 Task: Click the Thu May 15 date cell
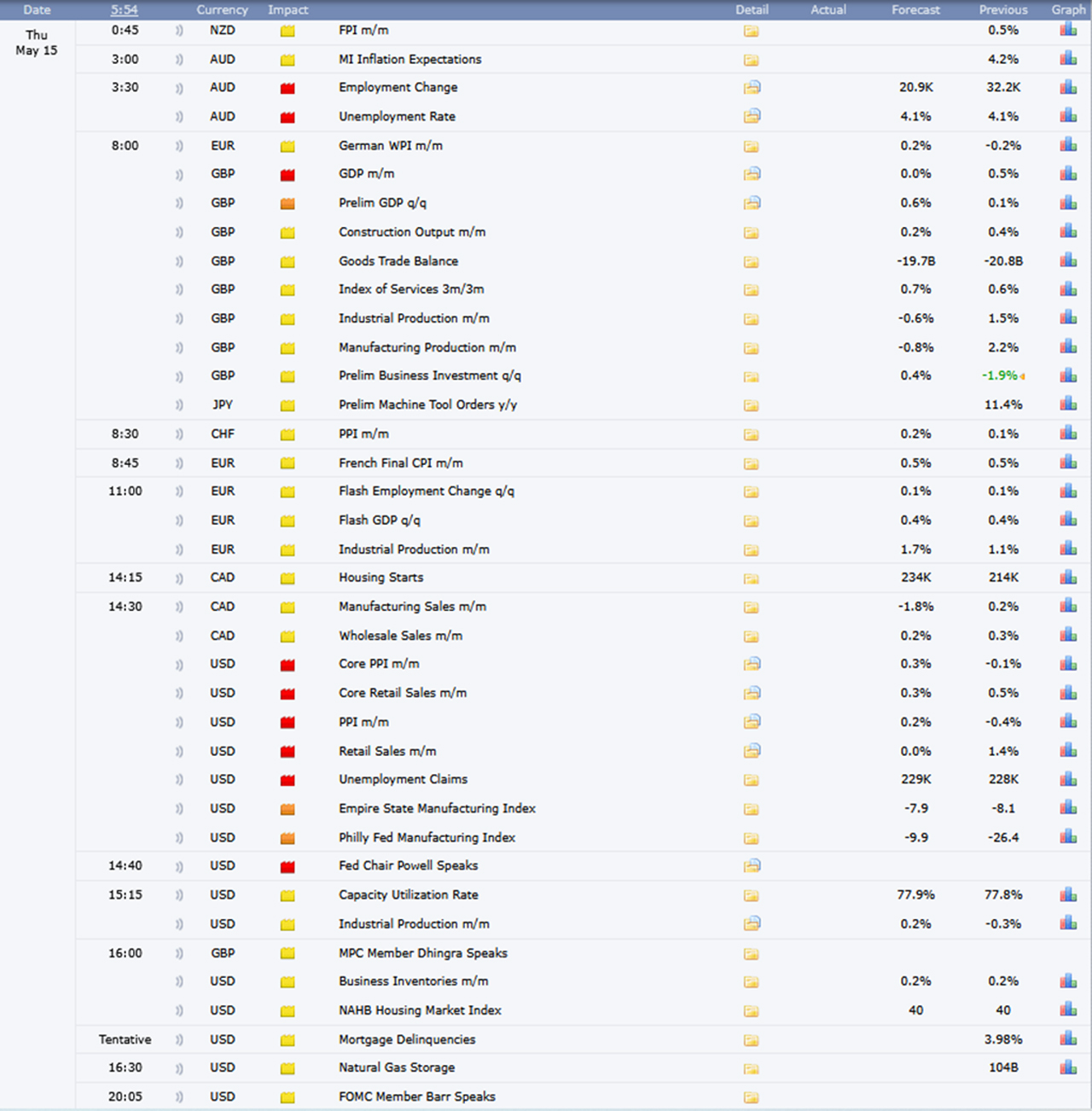37,43
